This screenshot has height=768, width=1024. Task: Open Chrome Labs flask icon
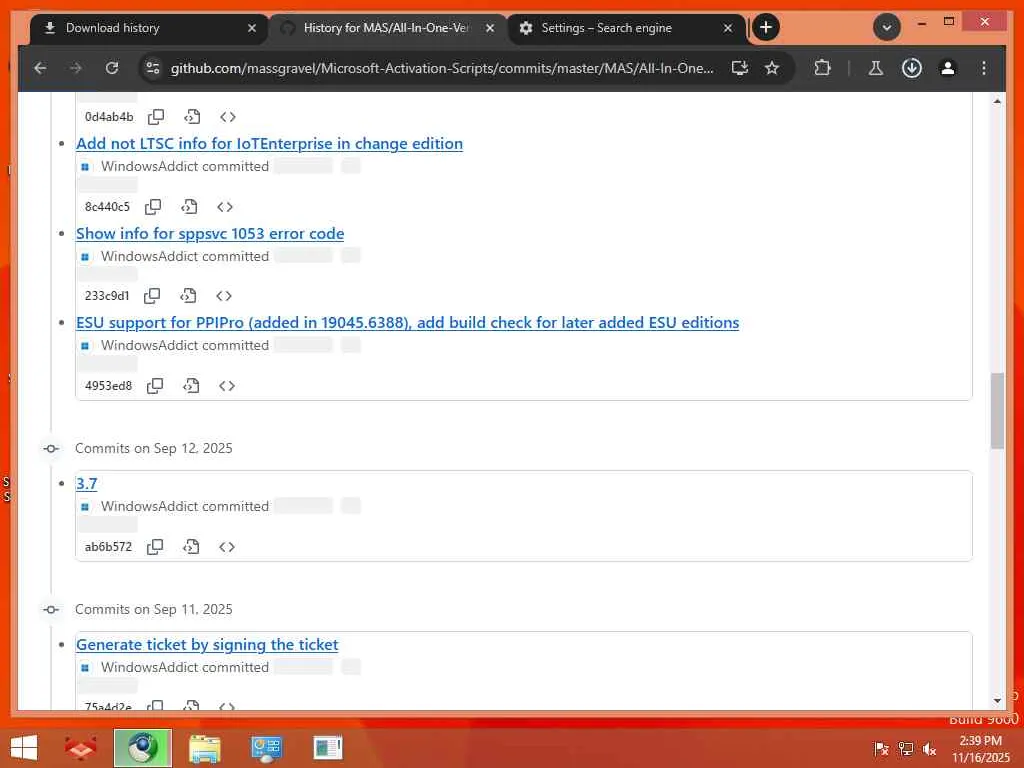click(x=876, y=68)
